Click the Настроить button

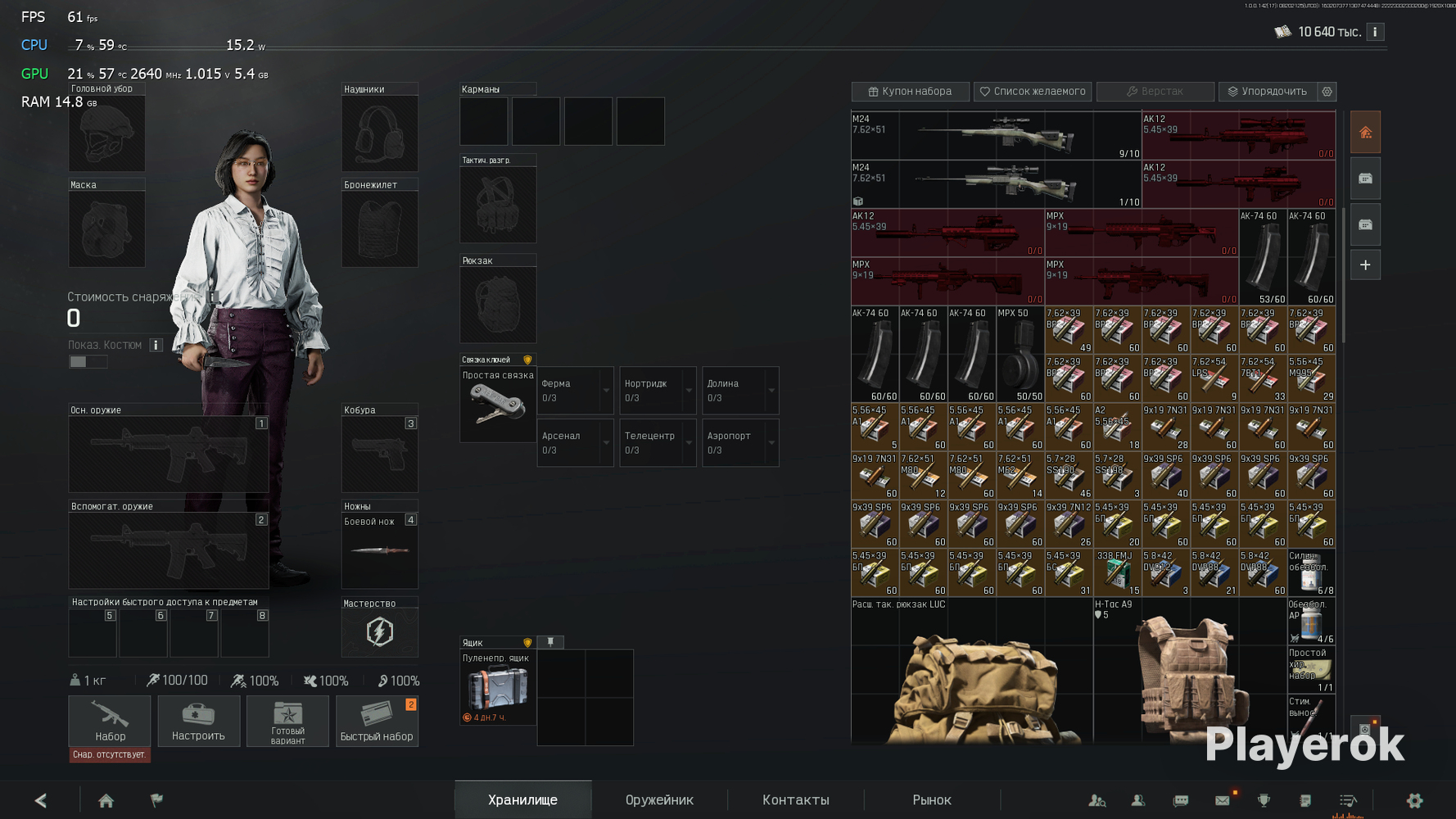click(x=198, y=722)
